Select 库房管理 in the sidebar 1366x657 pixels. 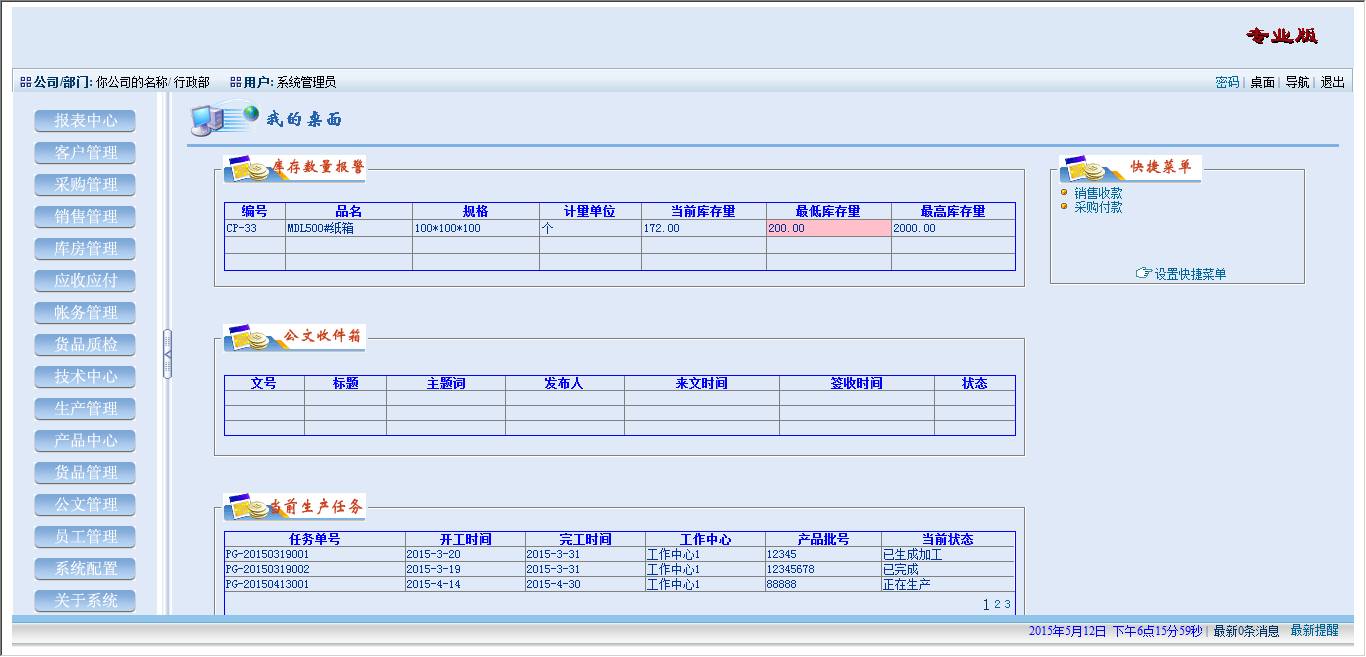point(85,249)
